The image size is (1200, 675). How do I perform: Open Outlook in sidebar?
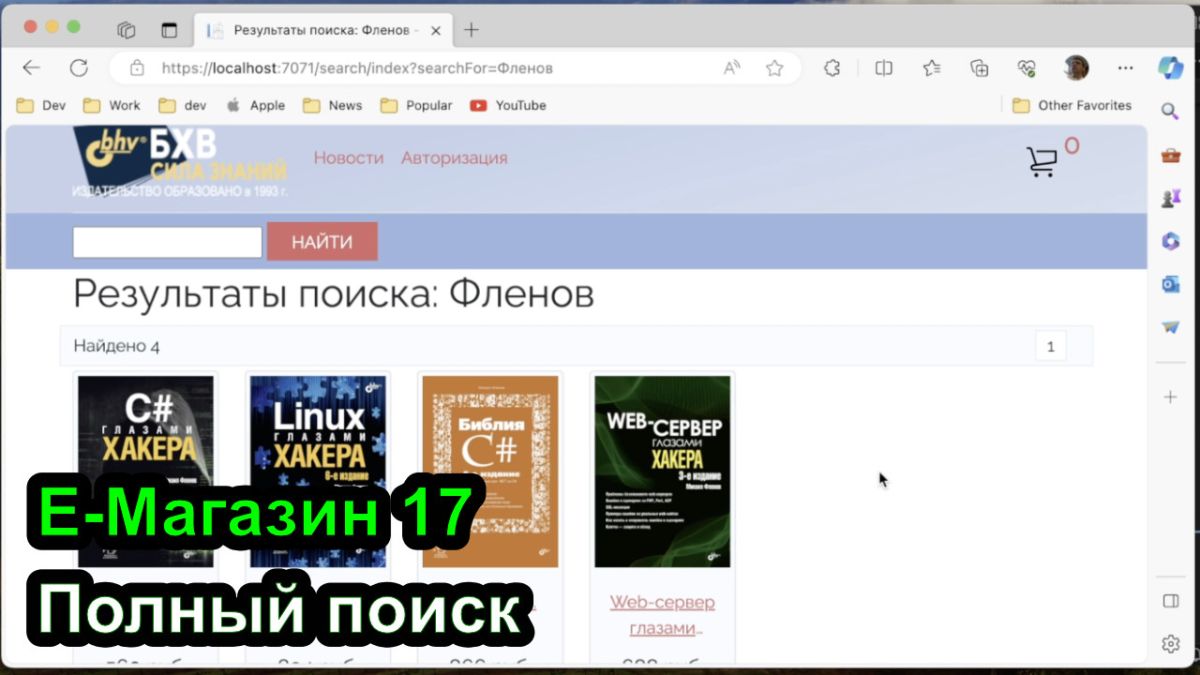[x=1170, y=284]
